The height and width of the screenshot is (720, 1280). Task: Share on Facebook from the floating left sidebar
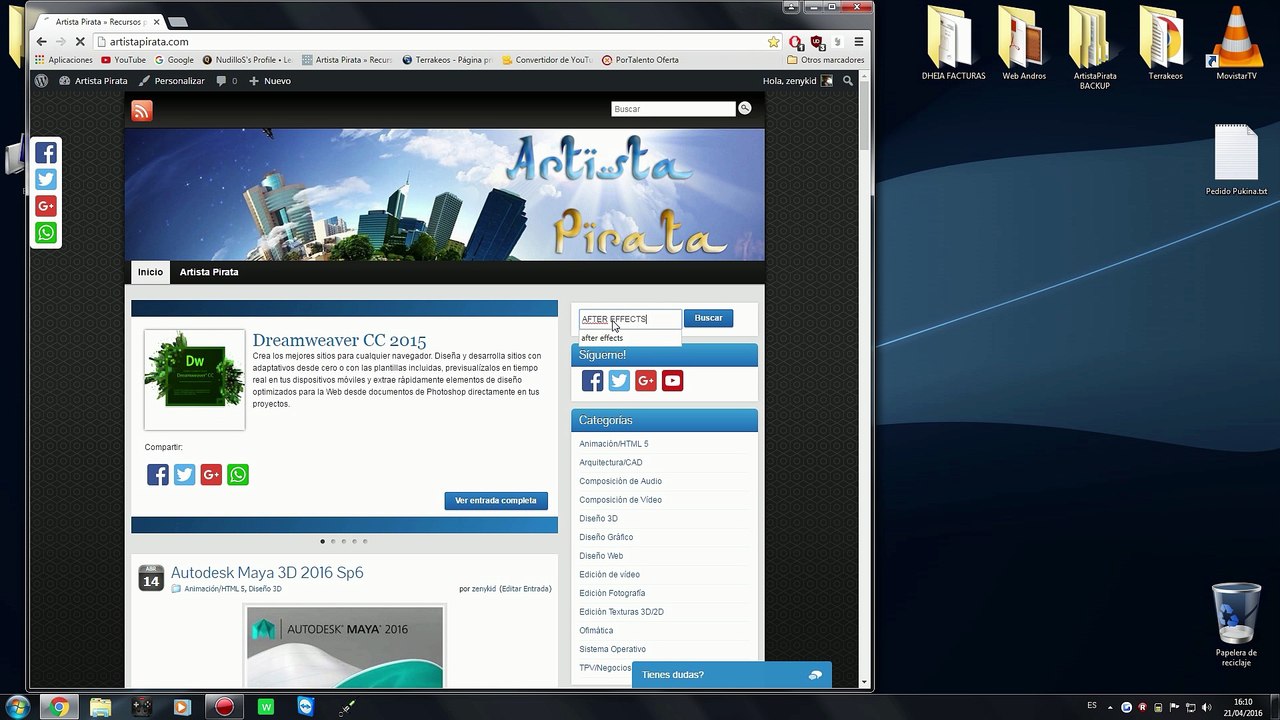tap(46, 153)
